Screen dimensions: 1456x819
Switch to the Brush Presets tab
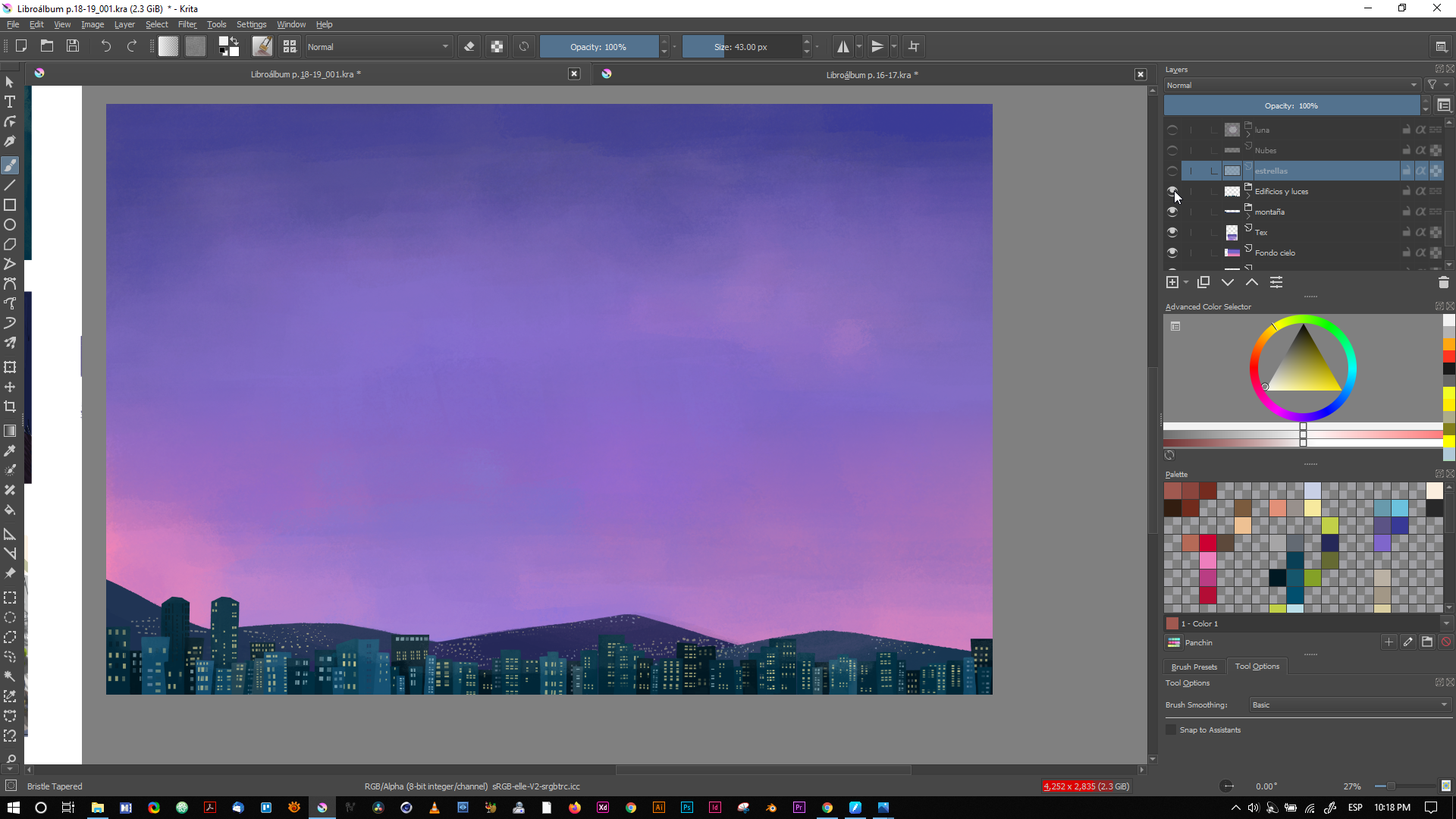[1194, 667]
